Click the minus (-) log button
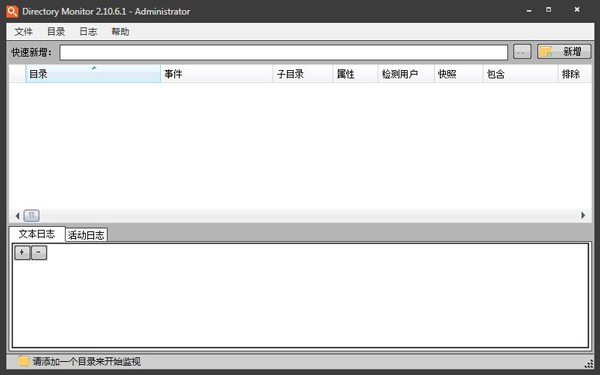The height and width of the screenshot is (375, 600). 39,253
